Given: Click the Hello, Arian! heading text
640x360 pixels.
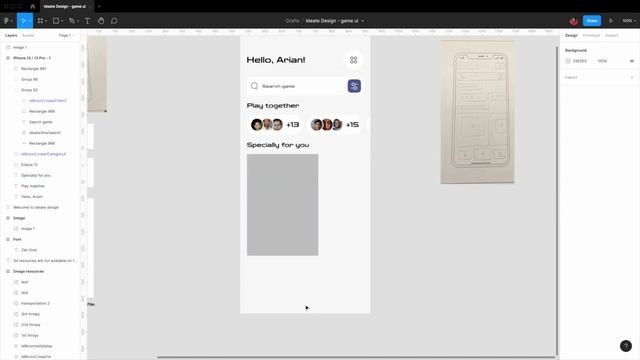Looking at the screenshot, I should [x=276, y=60].
